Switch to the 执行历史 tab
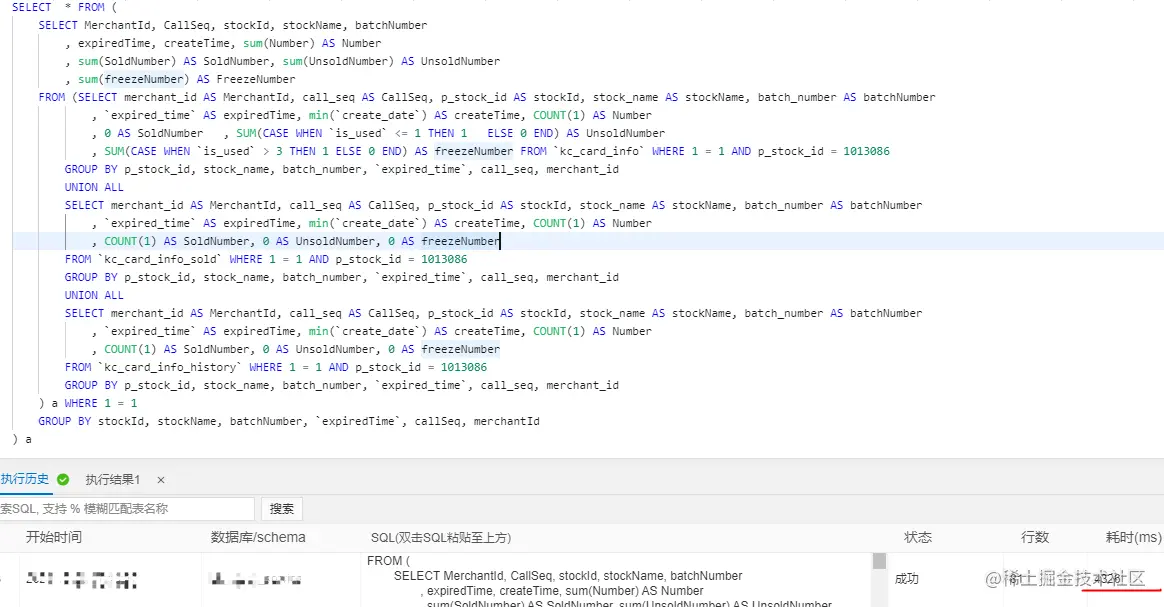The image size is (1164, 607). pos(24,479)
